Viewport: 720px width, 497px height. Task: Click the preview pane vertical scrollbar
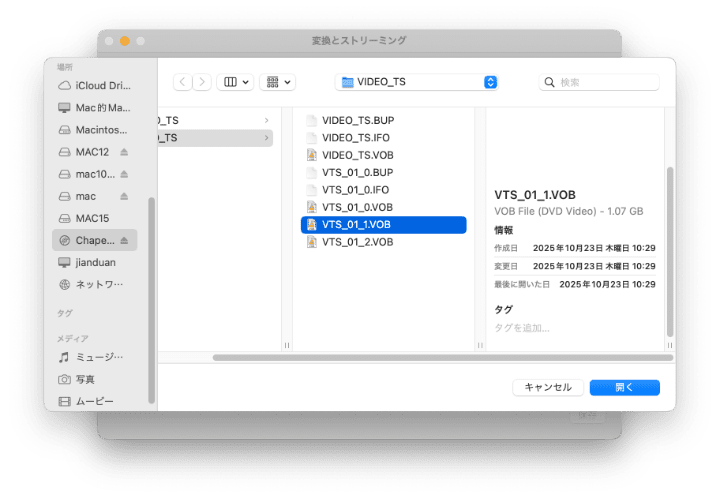tap(670, 252)
